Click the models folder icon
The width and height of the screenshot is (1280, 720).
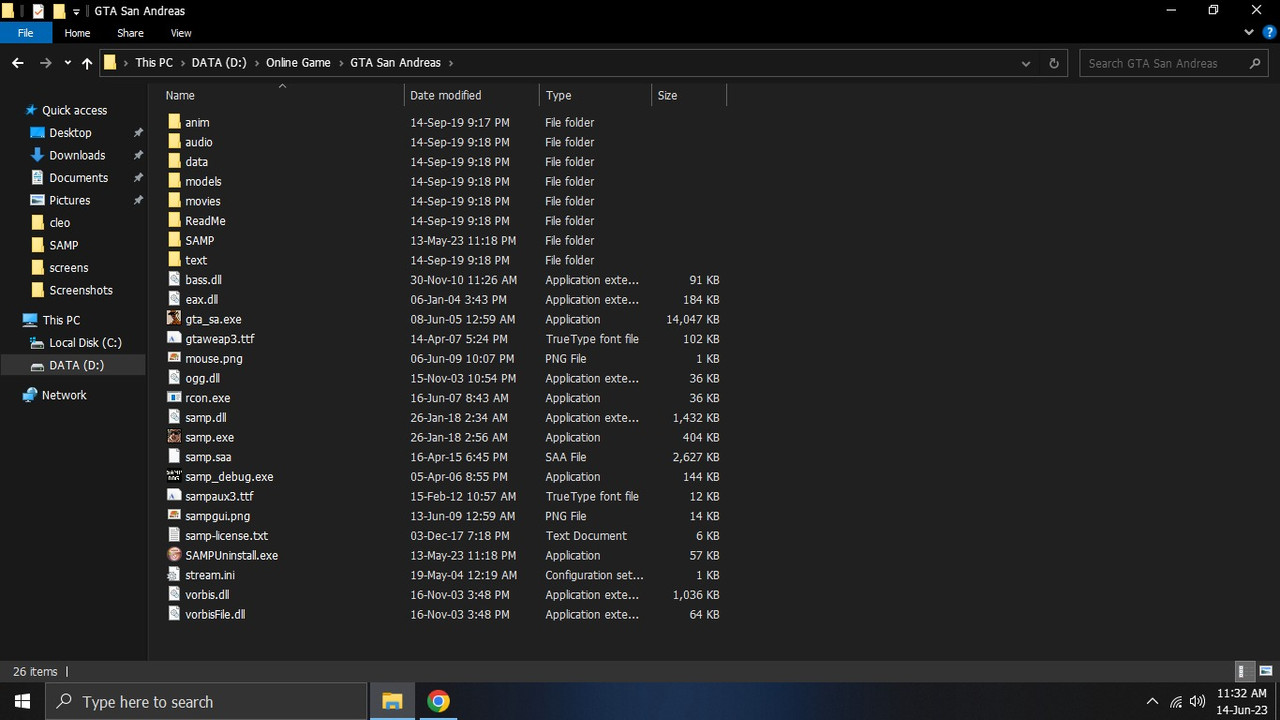tap(174, 181)
